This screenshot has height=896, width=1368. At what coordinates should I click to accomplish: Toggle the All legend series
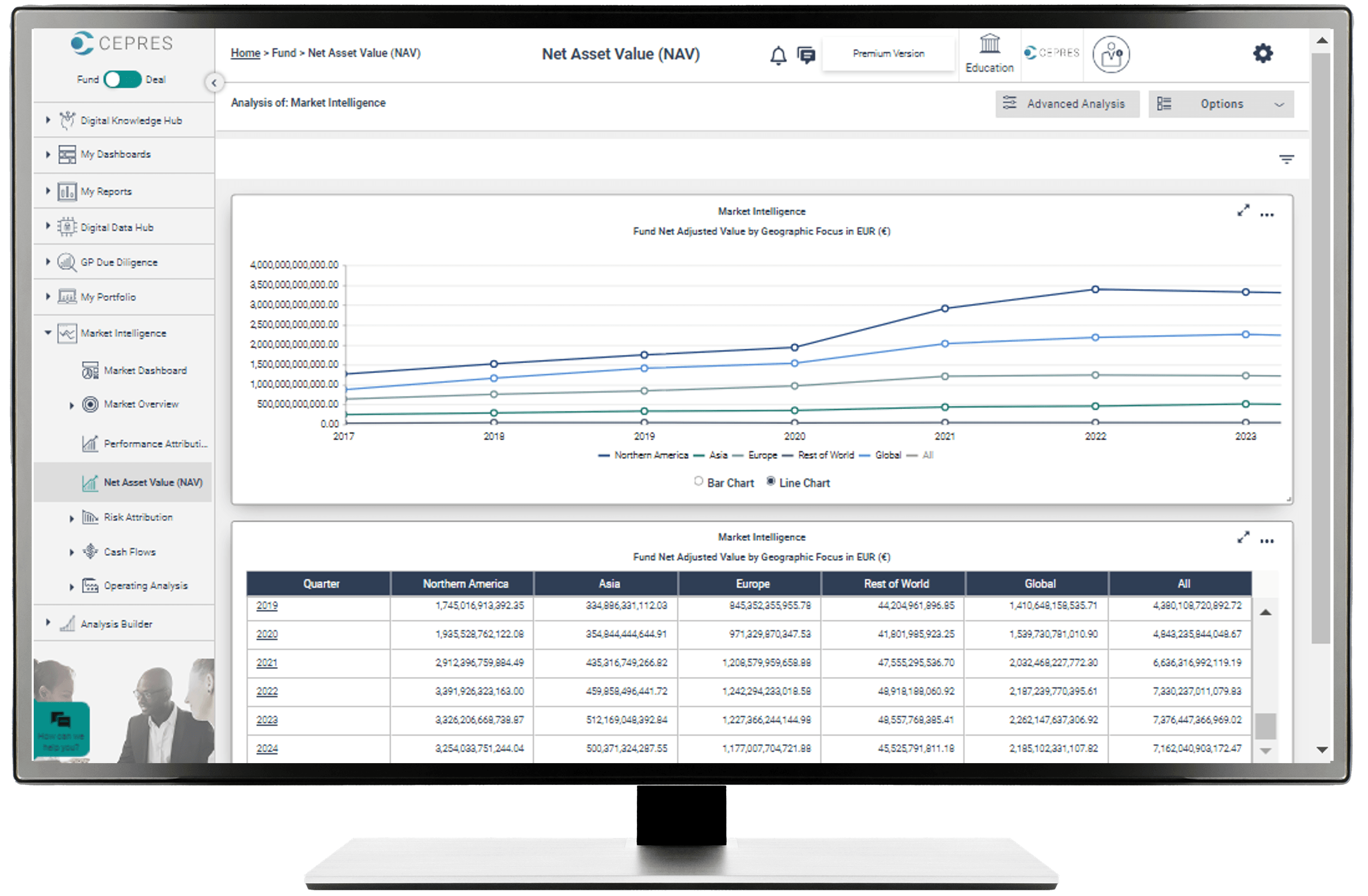(920, 456)
